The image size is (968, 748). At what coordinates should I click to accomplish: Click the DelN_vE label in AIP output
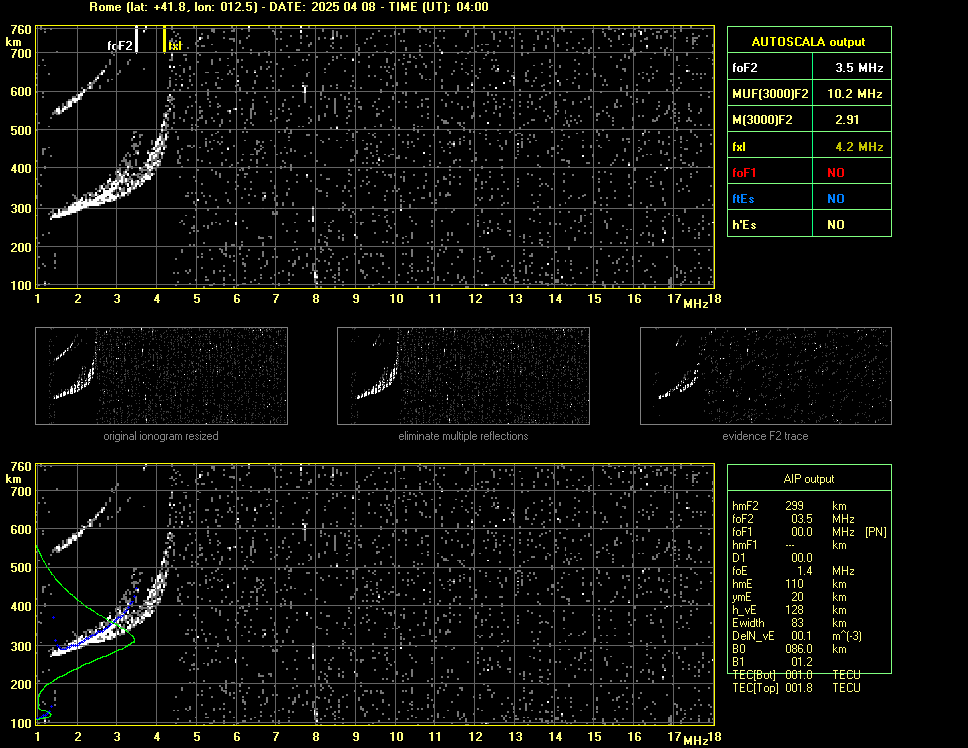pyautogui.click(x=753, y=636)
